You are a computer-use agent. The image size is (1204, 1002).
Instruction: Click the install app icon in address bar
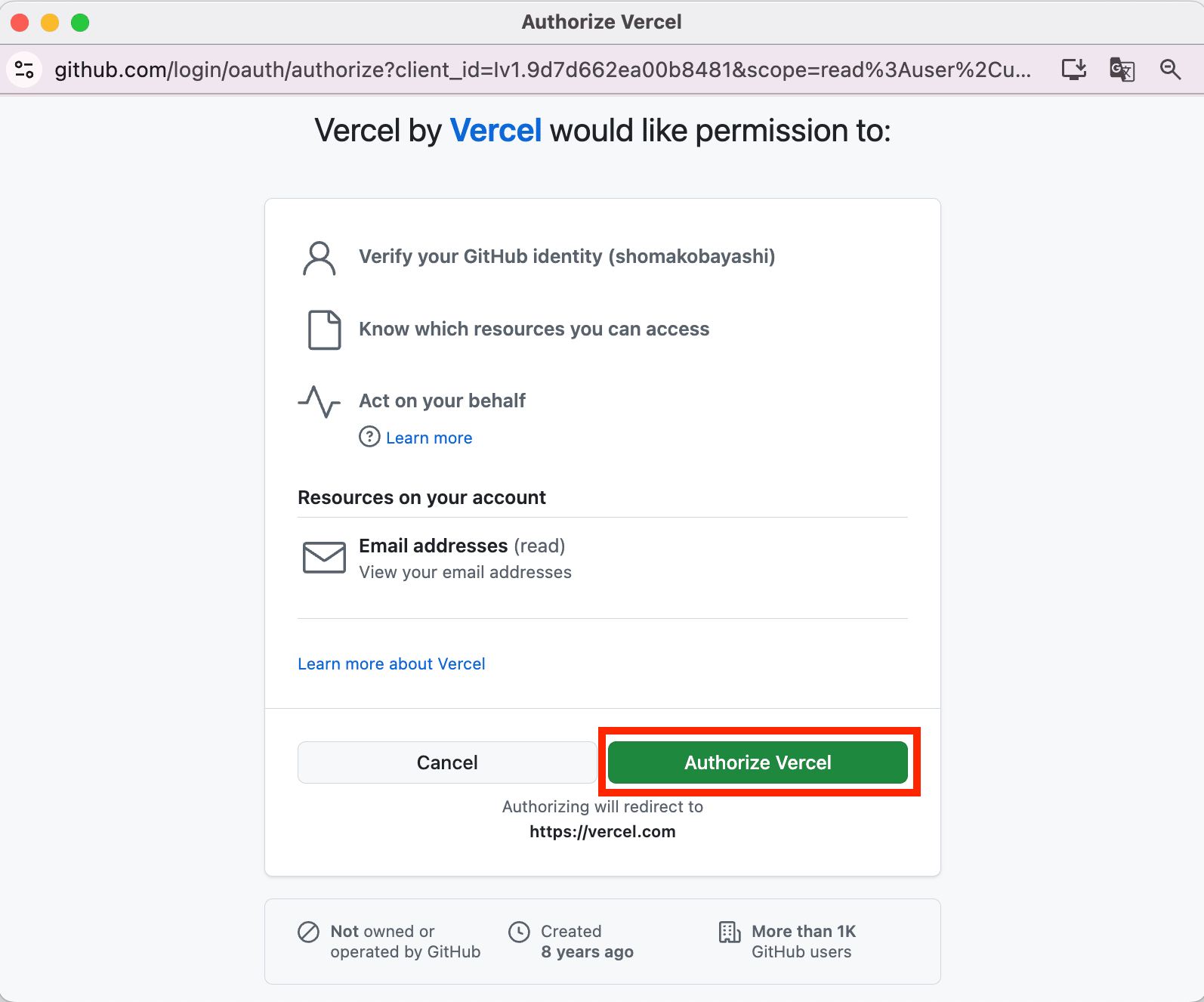(1073, 70)
